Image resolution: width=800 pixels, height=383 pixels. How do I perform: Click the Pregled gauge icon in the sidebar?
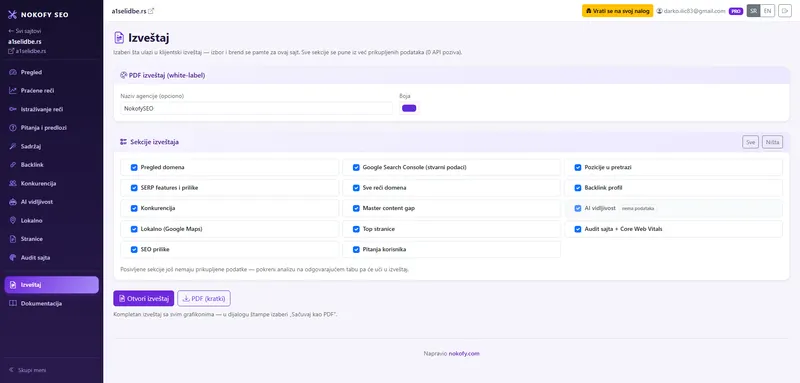[13, 72]
